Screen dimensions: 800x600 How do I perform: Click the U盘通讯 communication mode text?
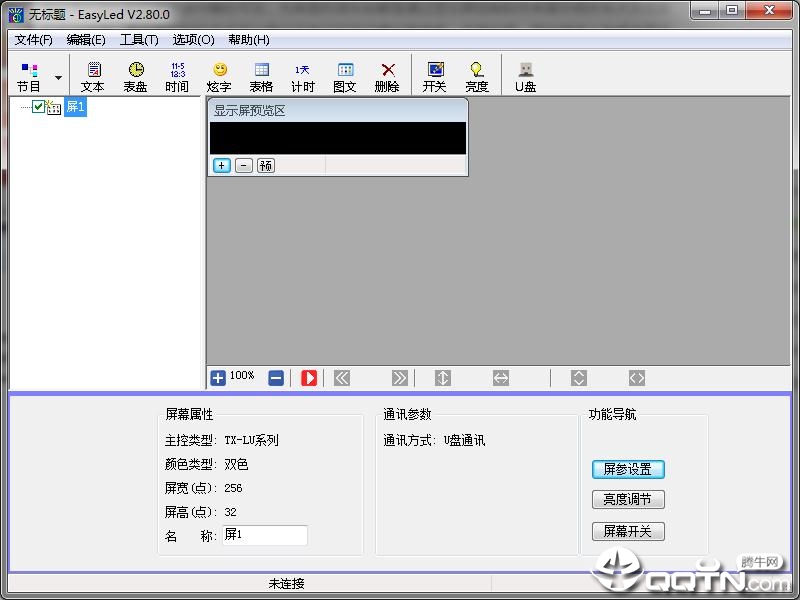pos(464,440)
